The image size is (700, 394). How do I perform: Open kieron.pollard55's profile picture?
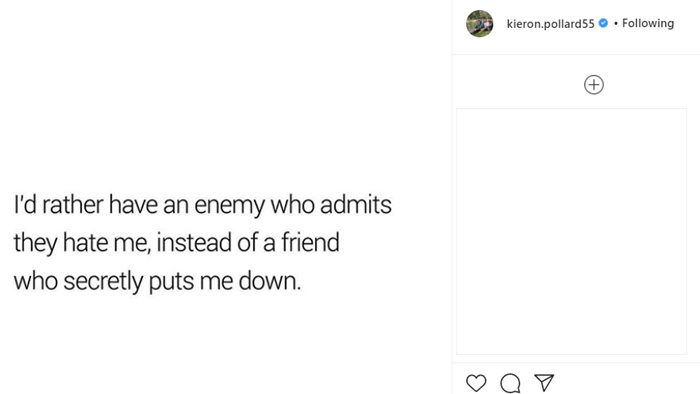pyautogui.click(x=479, y=24)
